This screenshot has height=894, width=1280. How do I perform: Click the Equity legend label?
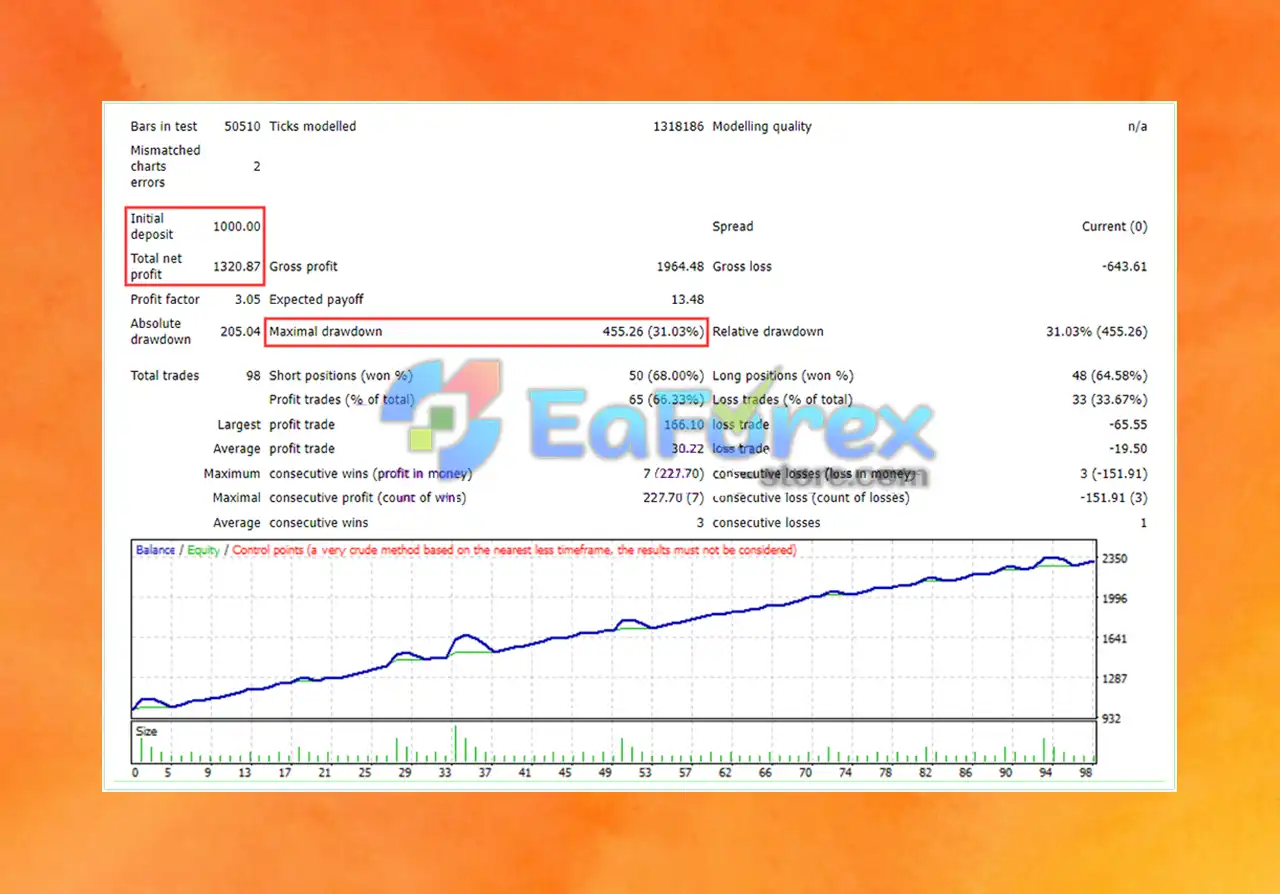coord(204,550)
